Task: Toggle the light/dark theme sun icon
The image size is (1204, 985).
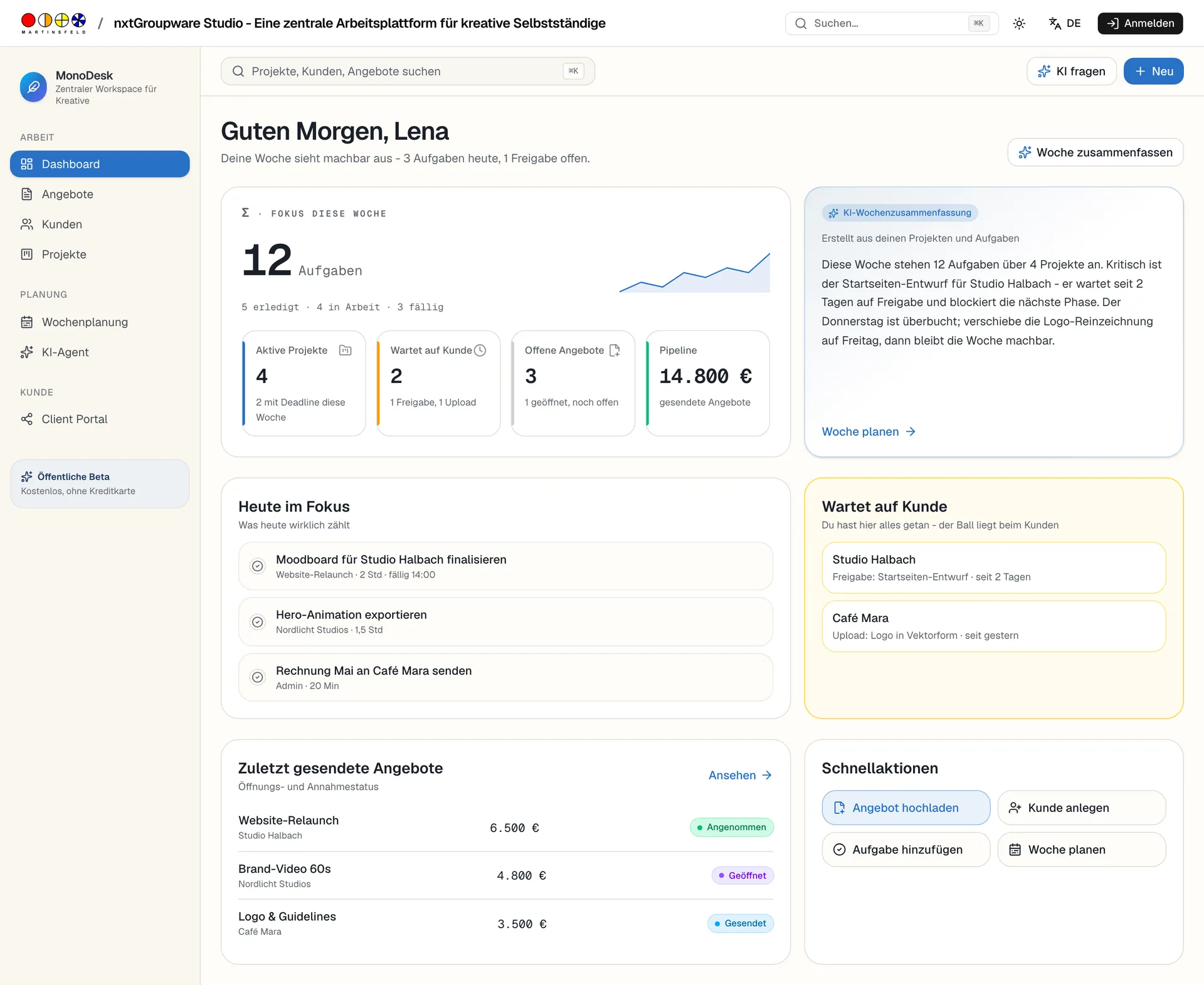Action: coord(1019,23)
